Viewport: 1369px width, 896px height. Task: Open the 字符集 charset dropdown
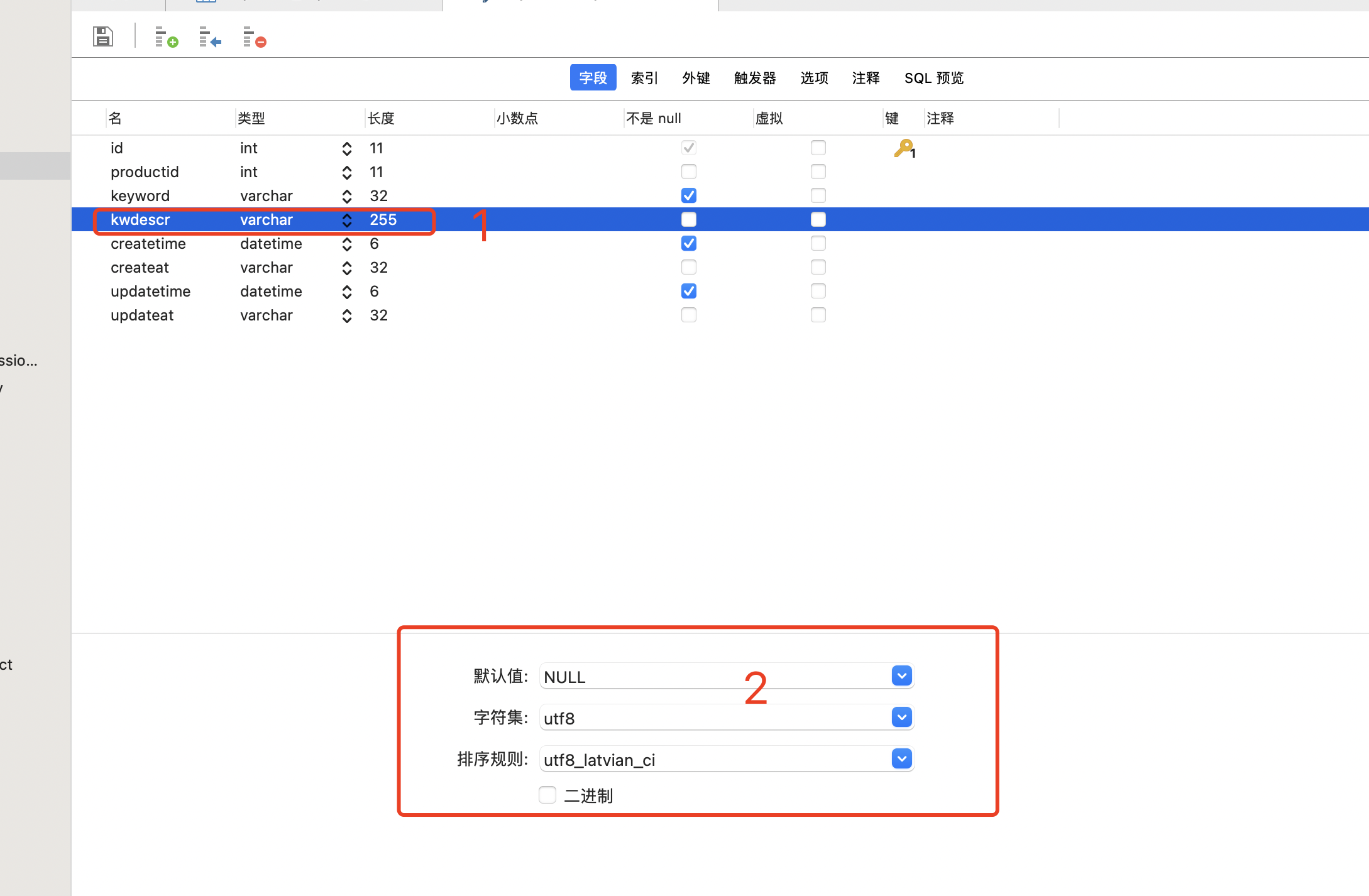click(x=901, y=718)
